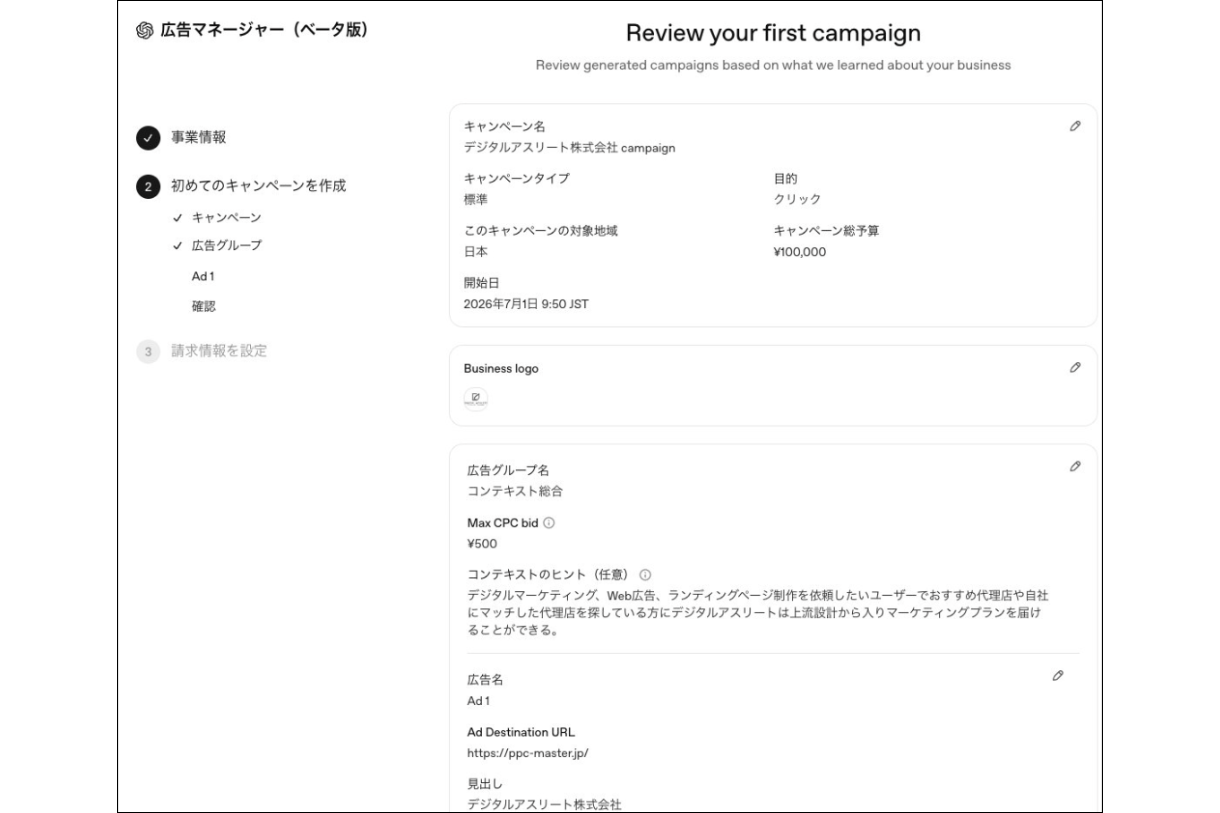1220x813 pixels.
Task: Select the 広告グループ sub-step
Action: pos(227,245)
